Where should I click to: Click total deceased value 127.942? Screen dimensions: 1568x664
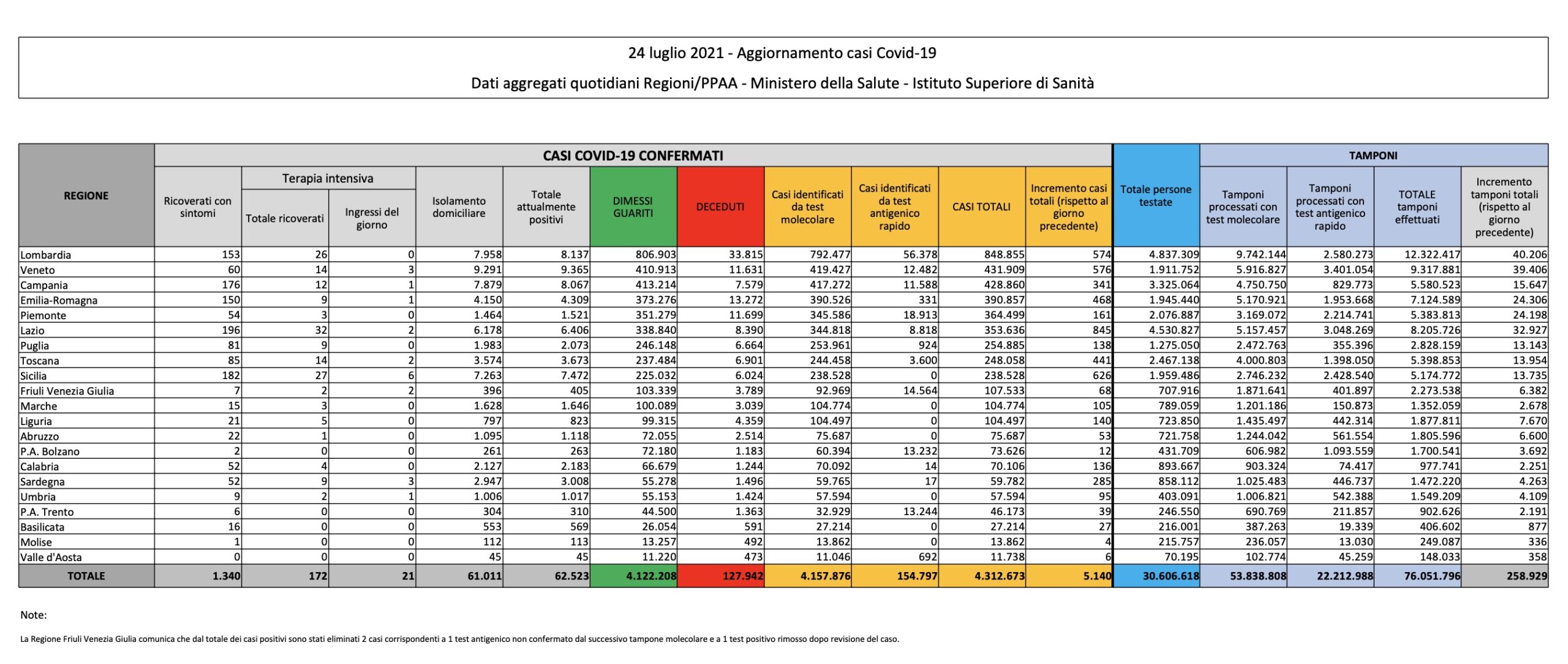[742, 576]
